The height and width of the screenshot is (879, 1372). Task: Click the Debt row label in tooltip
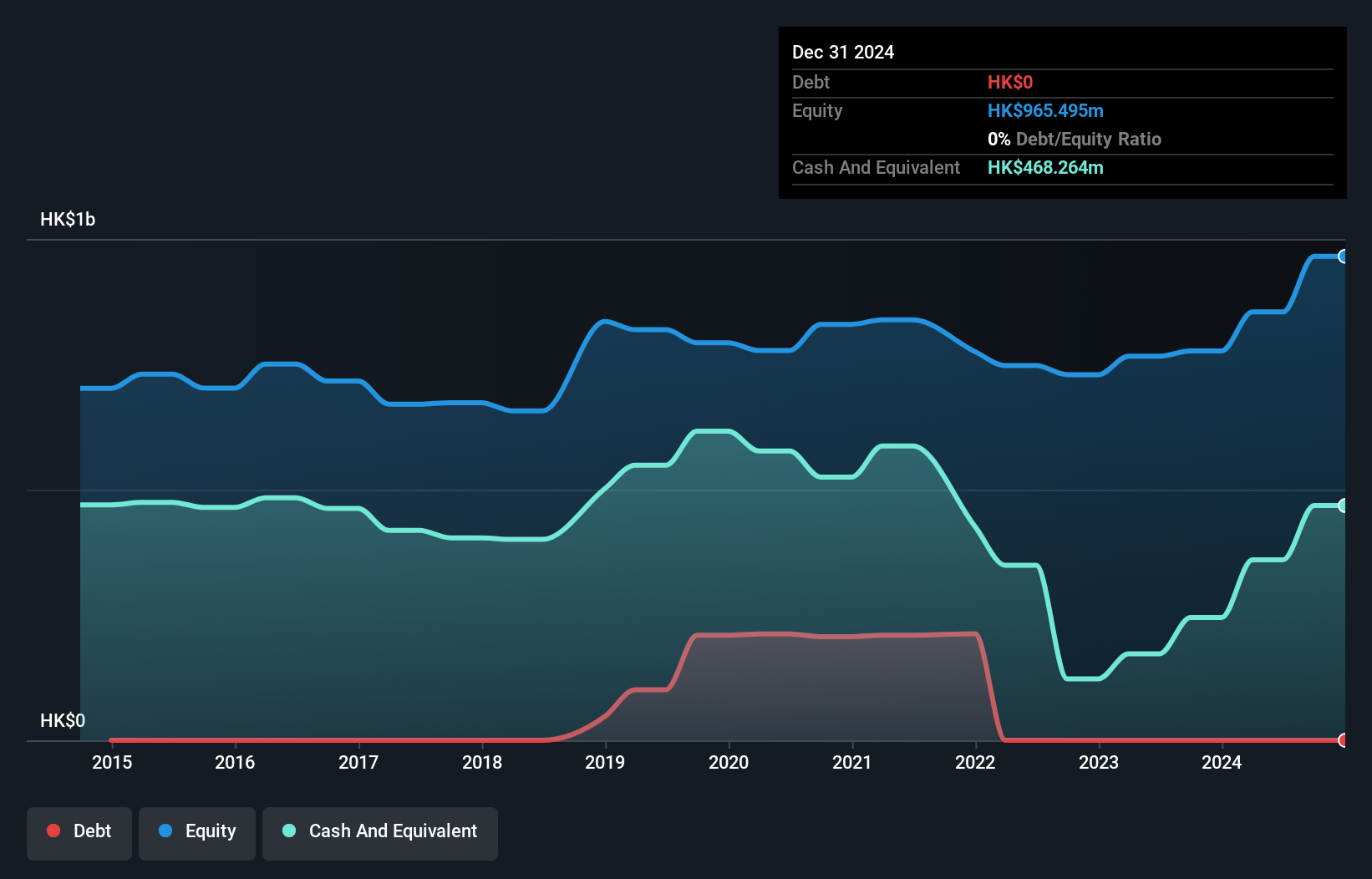click(x=810, y=82)
